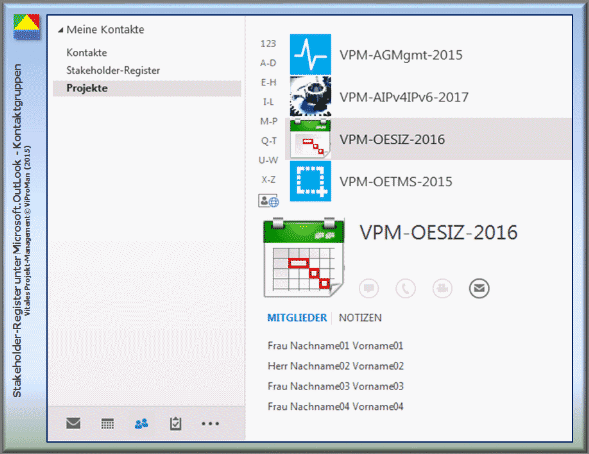Select the Projekte folder
589x454 pixels.
147,88
